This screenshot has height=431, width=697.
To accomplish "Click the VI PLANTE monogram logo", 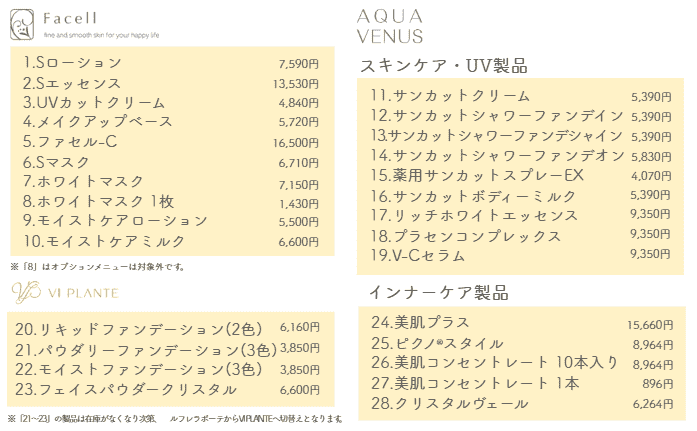I will tap(27, 292).
